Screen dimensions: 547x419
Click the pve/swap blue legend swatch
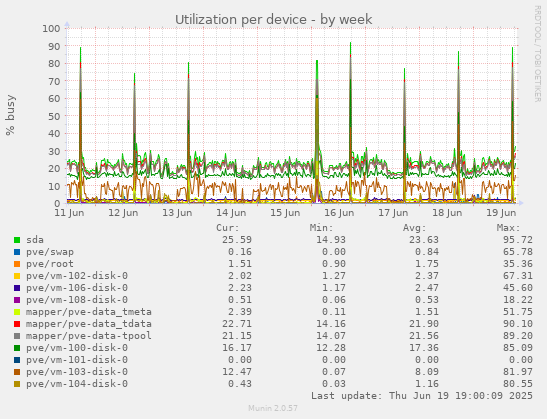click(17, 252)
